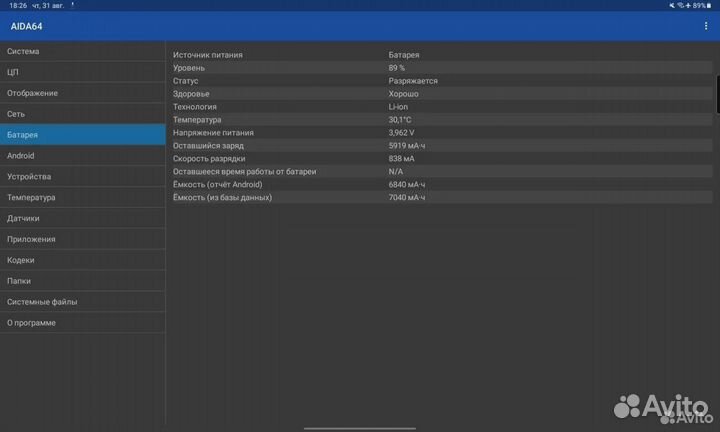Open the three-dot overflow menu
Image resolution: width=720 pixels, height=432 pixels.
click(705, 26)
